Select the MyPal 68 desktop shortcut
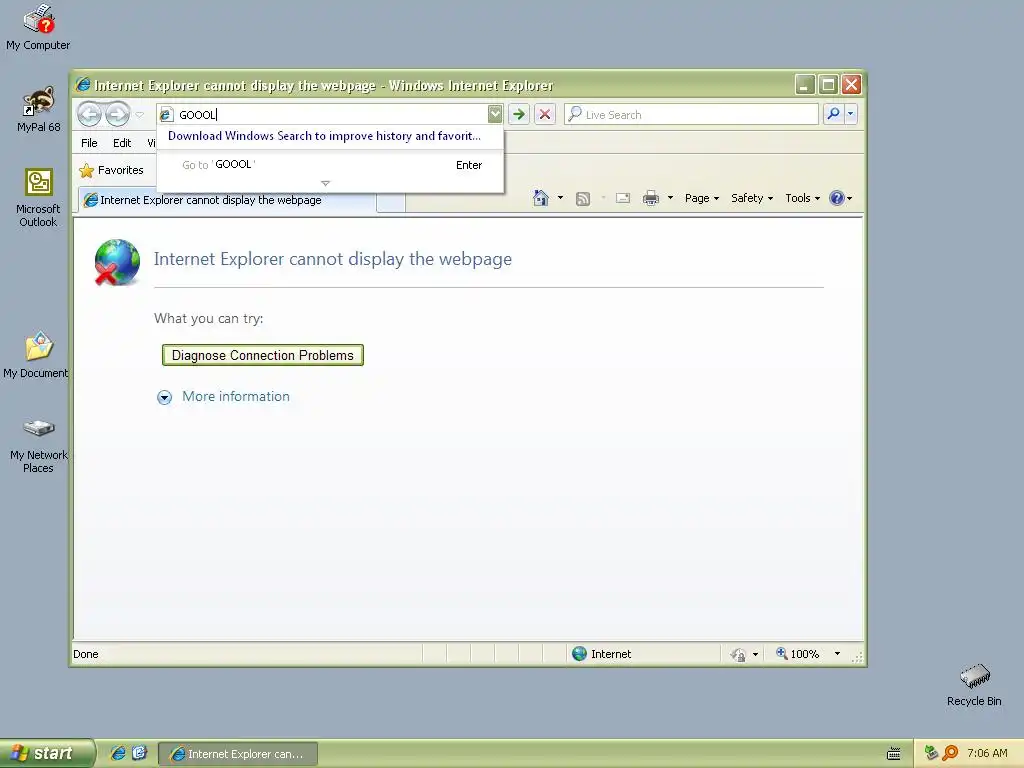This screenshot has width=1024, height=768. tap(39, 109)
